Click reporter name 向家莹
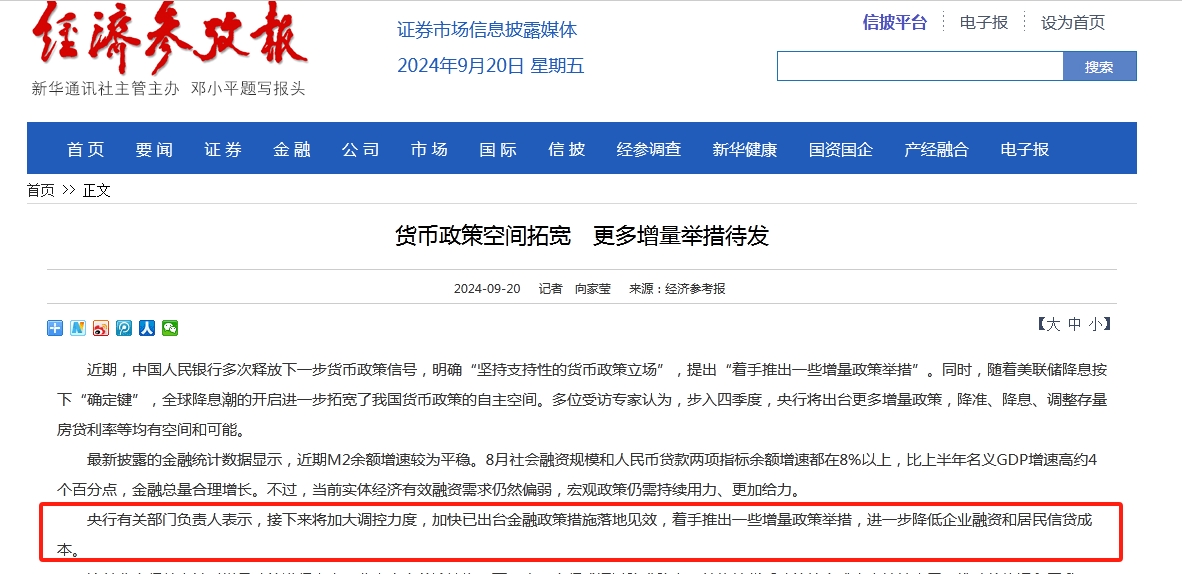 tap(593, 289)
